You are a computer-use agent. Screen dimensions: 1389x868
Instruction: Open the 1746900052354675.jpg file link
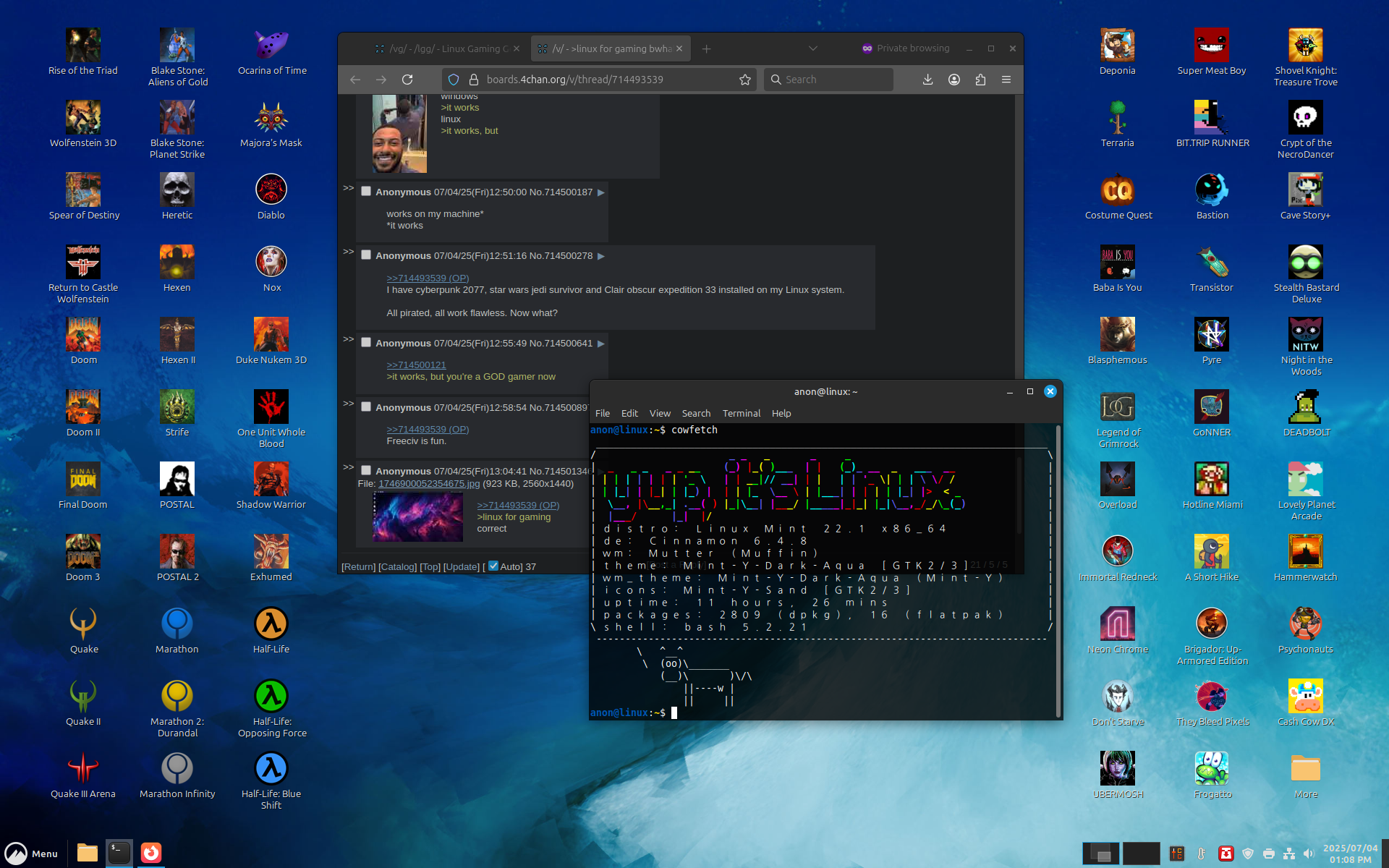[x=429, y=484]
